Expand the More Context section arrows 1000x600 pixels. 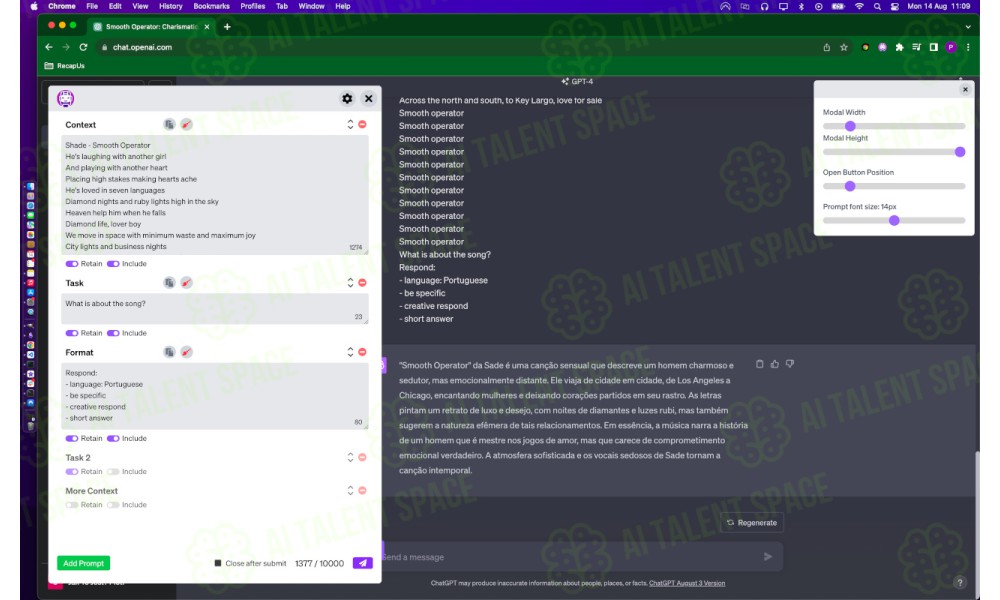[350, 490]
